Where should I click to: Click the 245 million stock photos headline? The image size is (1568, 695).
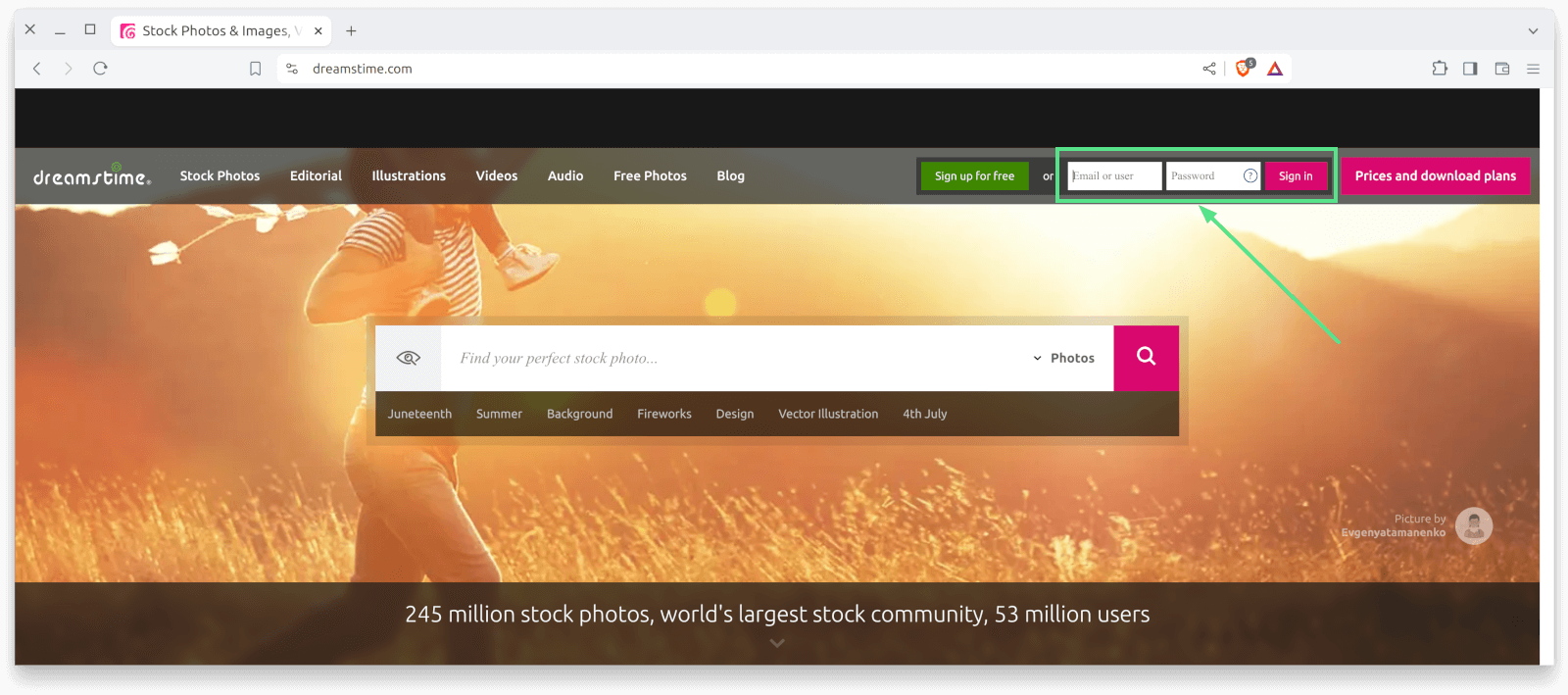[777, 614]
